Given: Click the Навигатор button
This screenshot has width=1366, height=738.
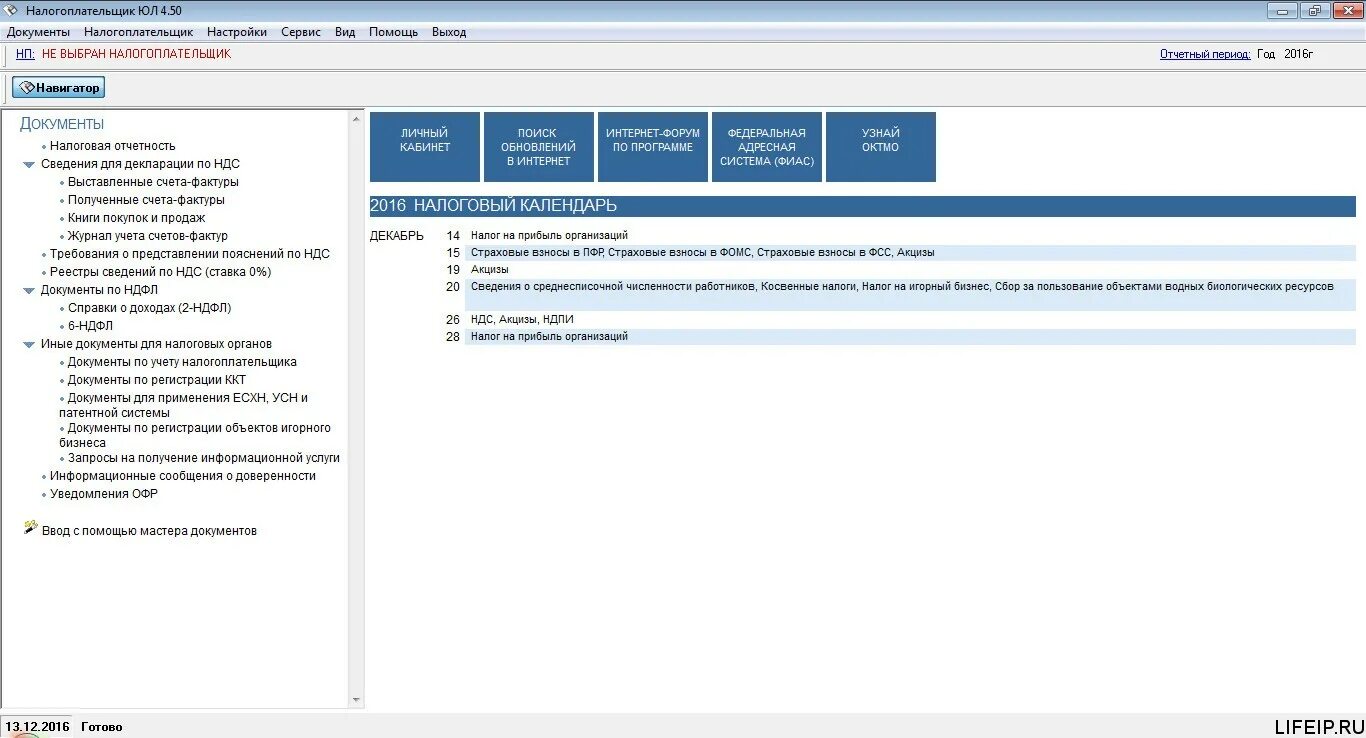Looking at the screenshot, I should [x=59, y=88].
